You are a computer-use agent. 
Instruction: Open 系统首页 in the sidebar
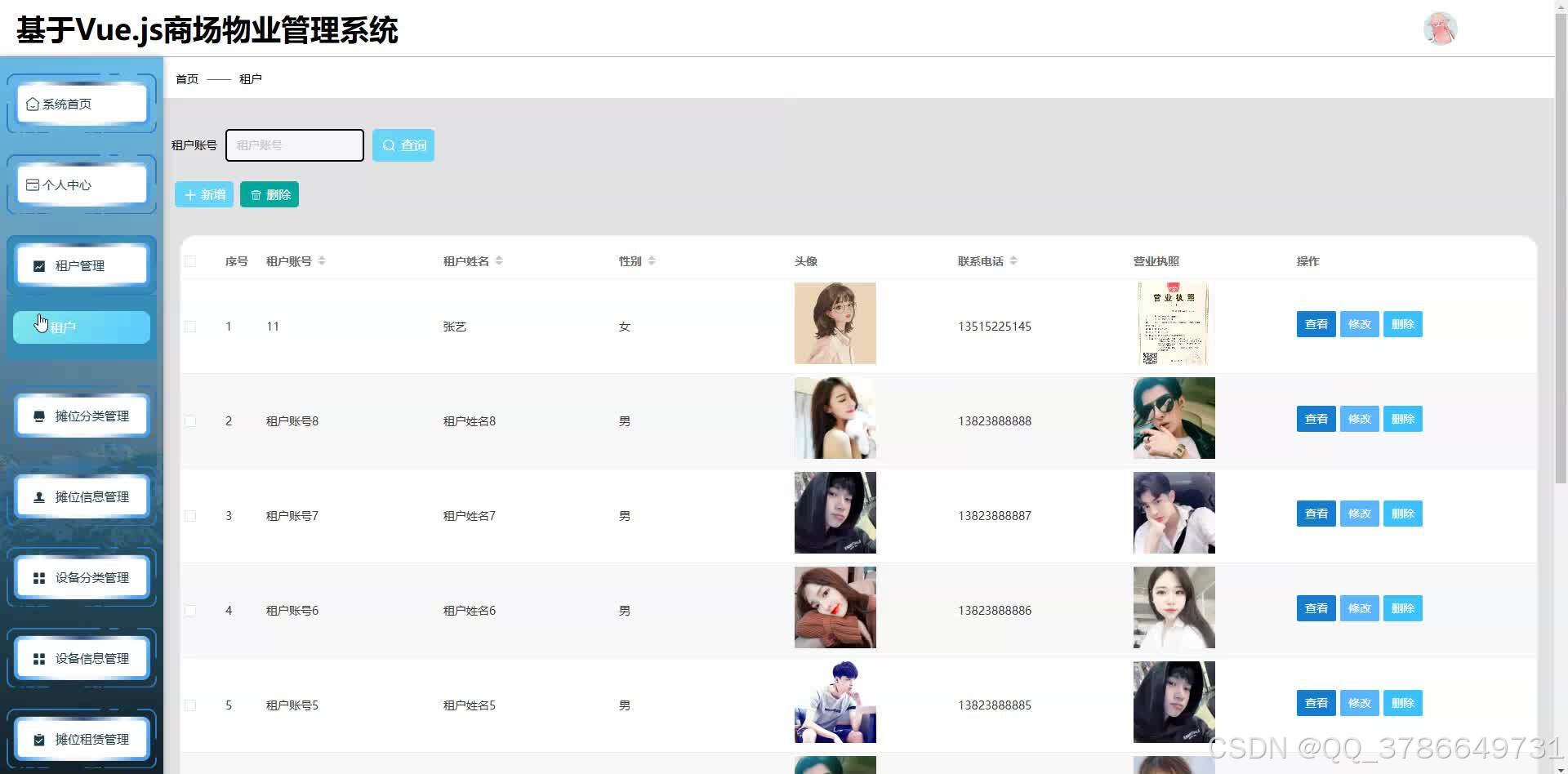[82, 105]
